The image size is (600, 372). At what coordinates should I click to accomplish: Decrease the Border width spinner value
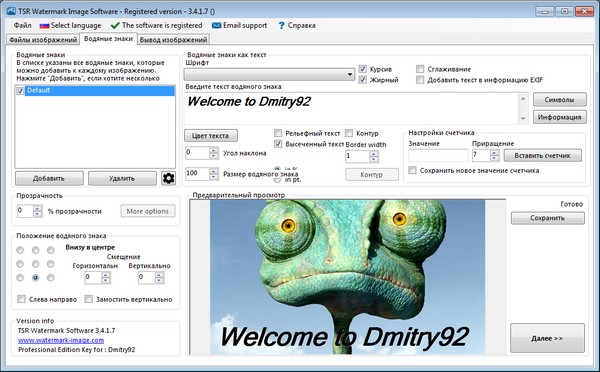[374, 159]
